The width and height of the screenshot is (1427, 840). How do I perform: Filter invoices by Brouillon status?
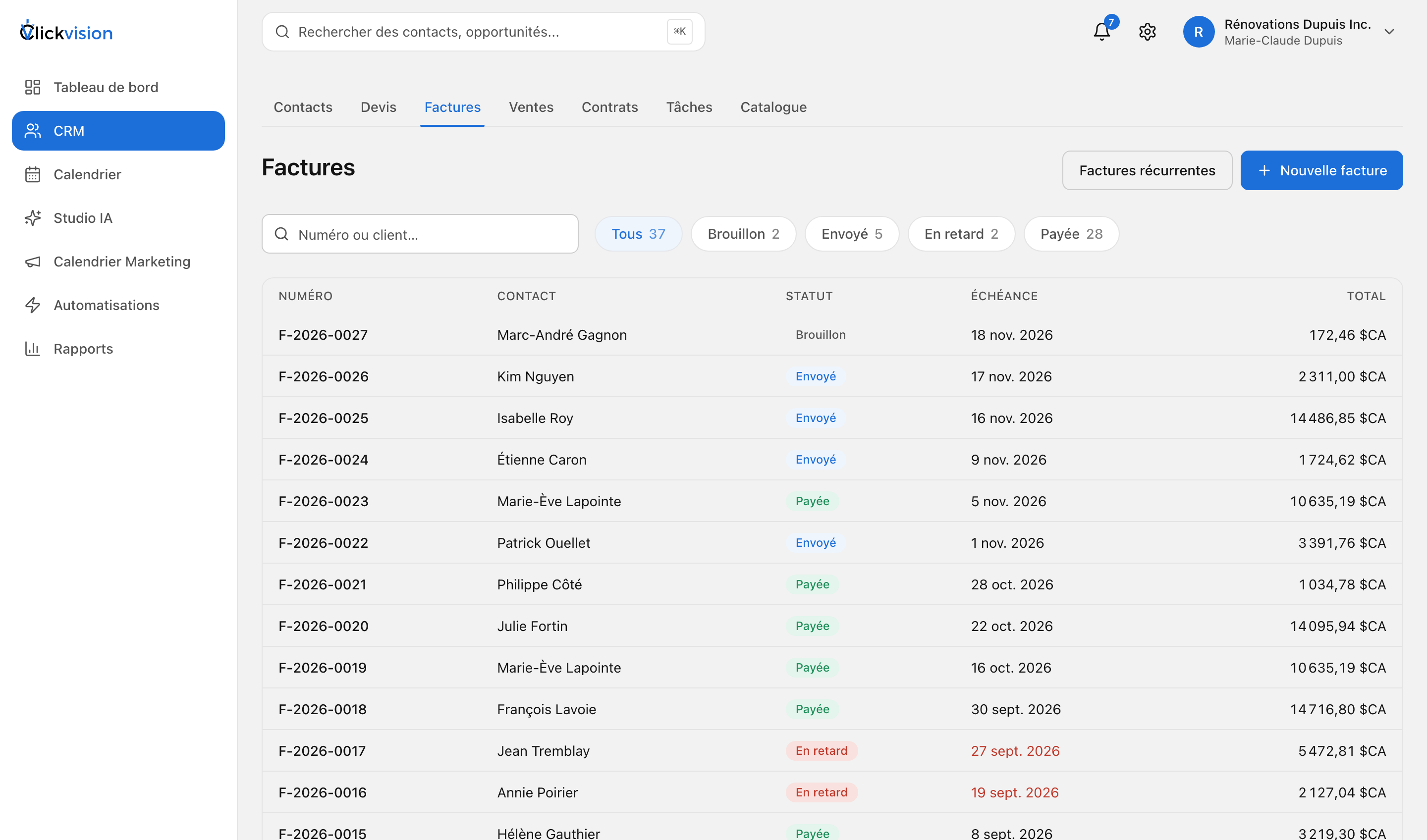(x=743, y=234)
